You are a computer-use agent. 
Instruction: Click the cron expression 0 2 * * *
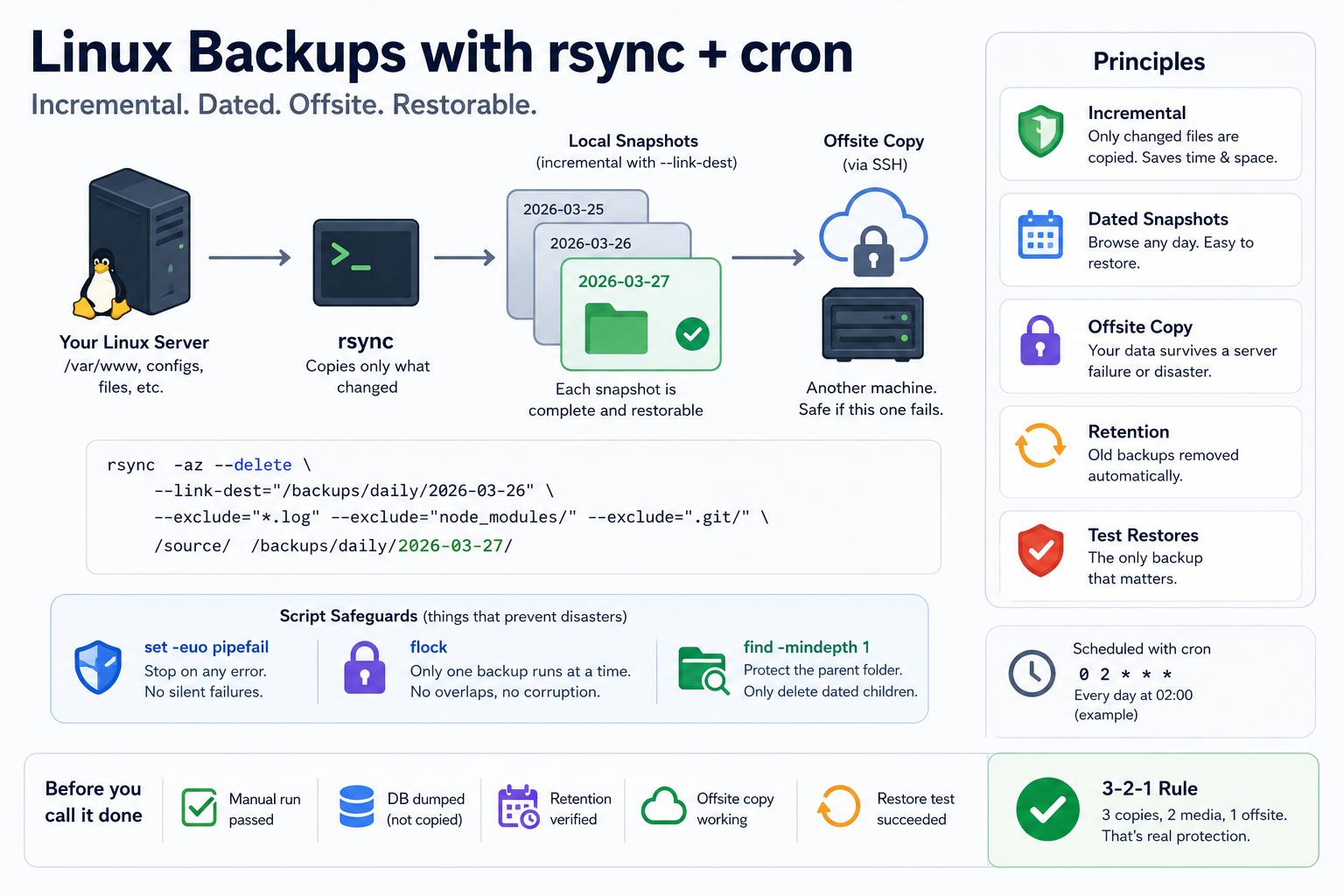[1125, 674]
